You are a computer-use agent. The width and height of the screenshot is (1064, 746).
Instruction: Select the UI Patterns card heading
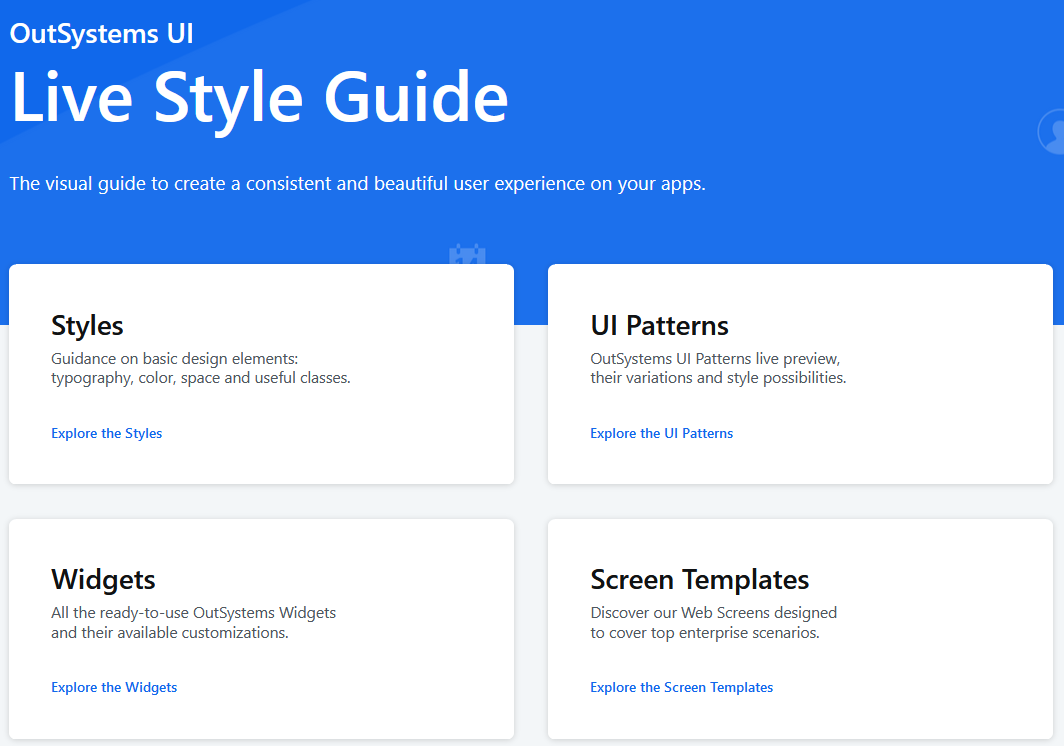click(659, 326)
